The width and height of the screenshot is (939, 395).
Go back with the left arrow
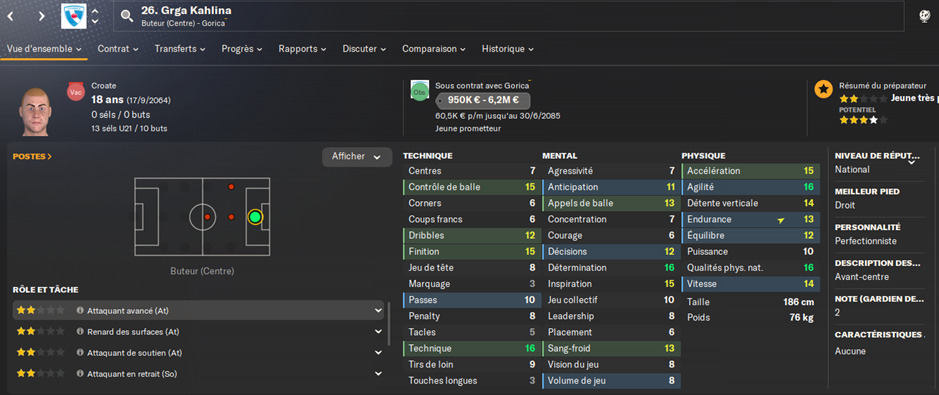tap(10, 16)
